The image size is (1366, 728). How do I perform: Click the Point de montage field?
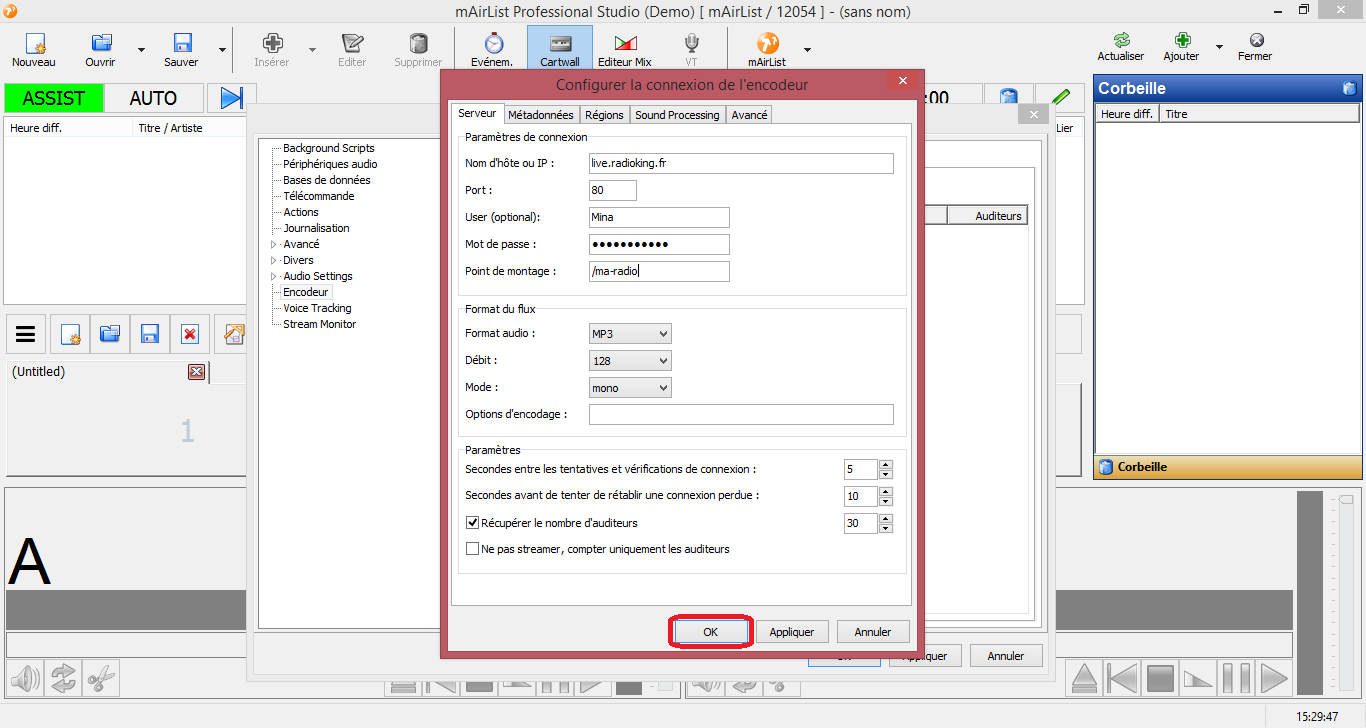pyautogui.click(x=659, y=271)
